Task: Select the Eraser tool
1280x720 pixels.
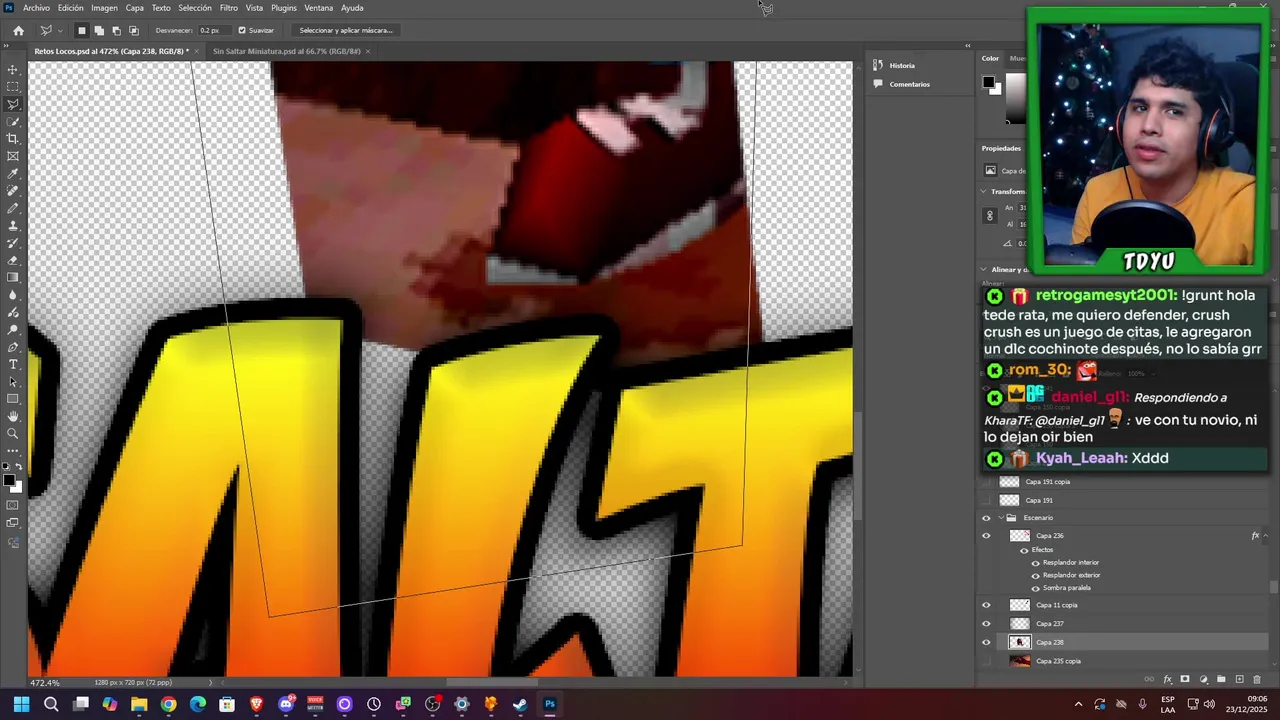Action: coord(13,260)
